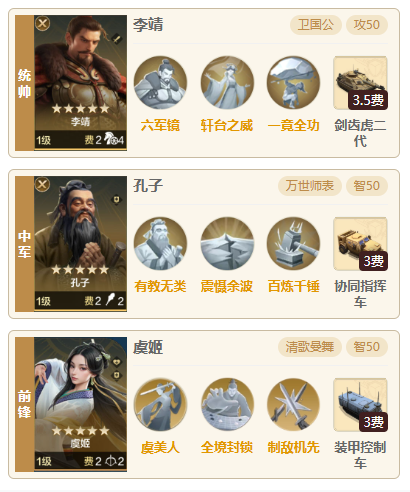Choose the 制敌机先 crossed swords icon
The height and width of the screenshot is (492, 410).
(x=293, y=405)
